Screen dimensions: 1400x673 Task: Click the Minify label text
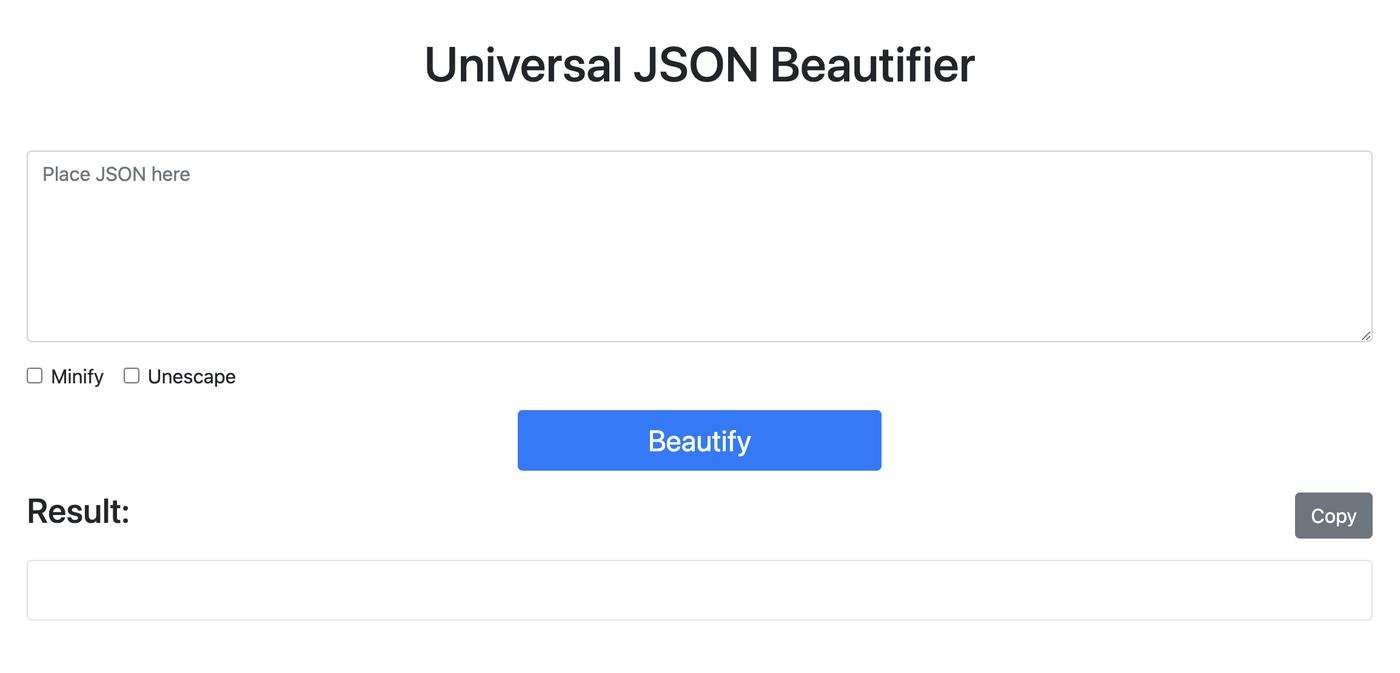(x=77, y=377)
